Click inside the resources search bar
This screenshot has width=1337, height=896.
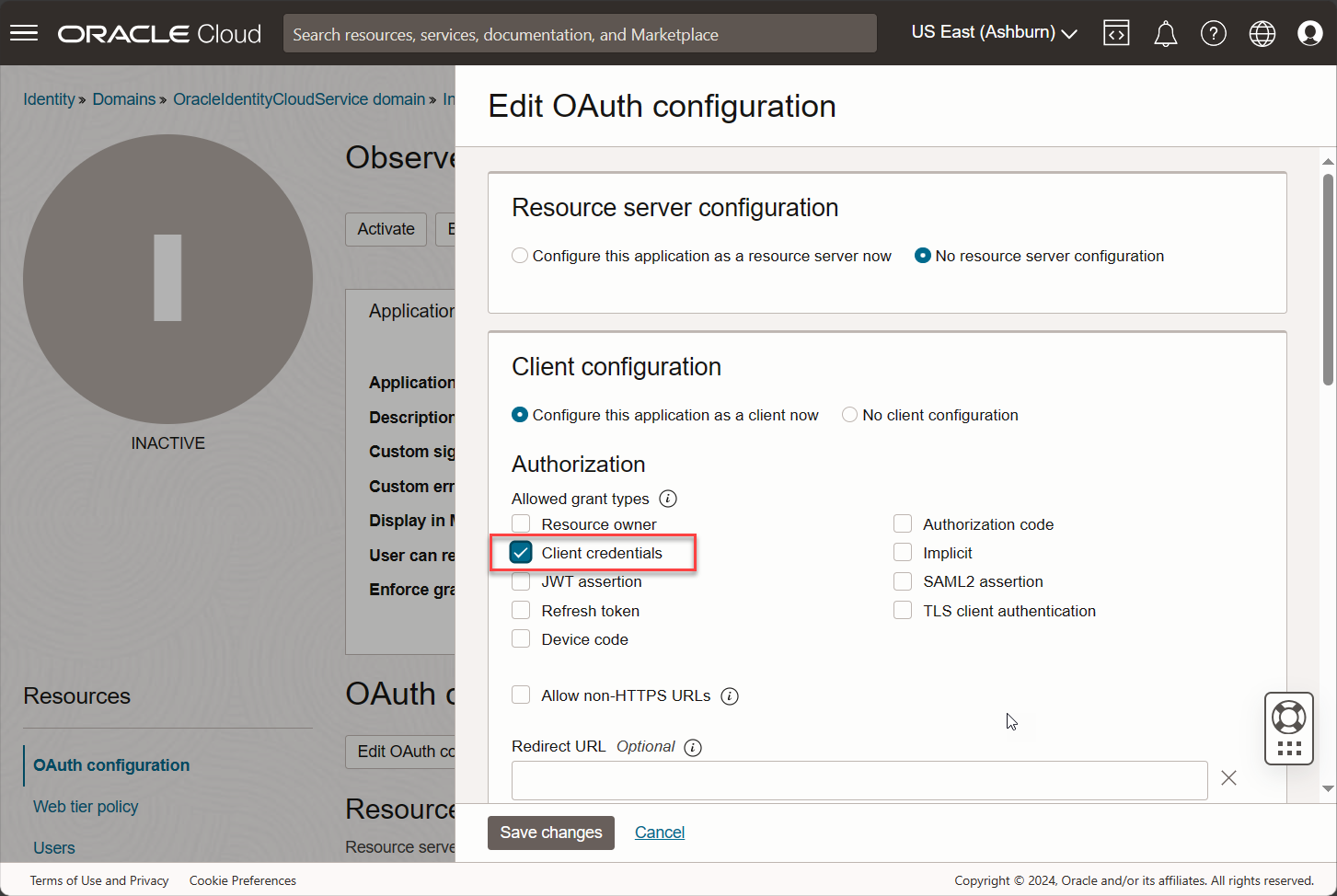point(580,33)
